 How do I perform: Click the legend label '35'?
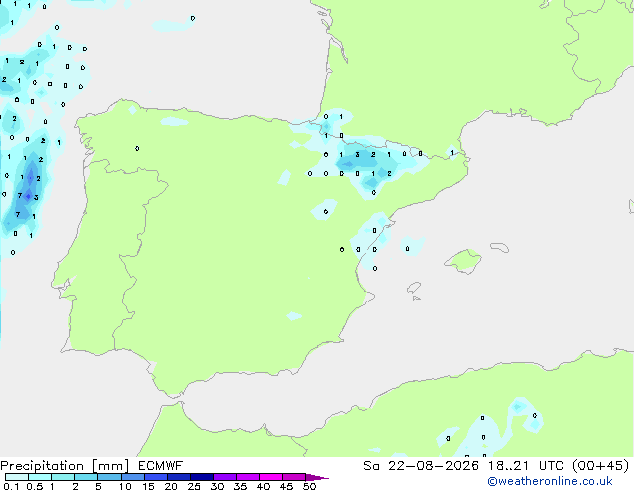(x=240, y=486)
